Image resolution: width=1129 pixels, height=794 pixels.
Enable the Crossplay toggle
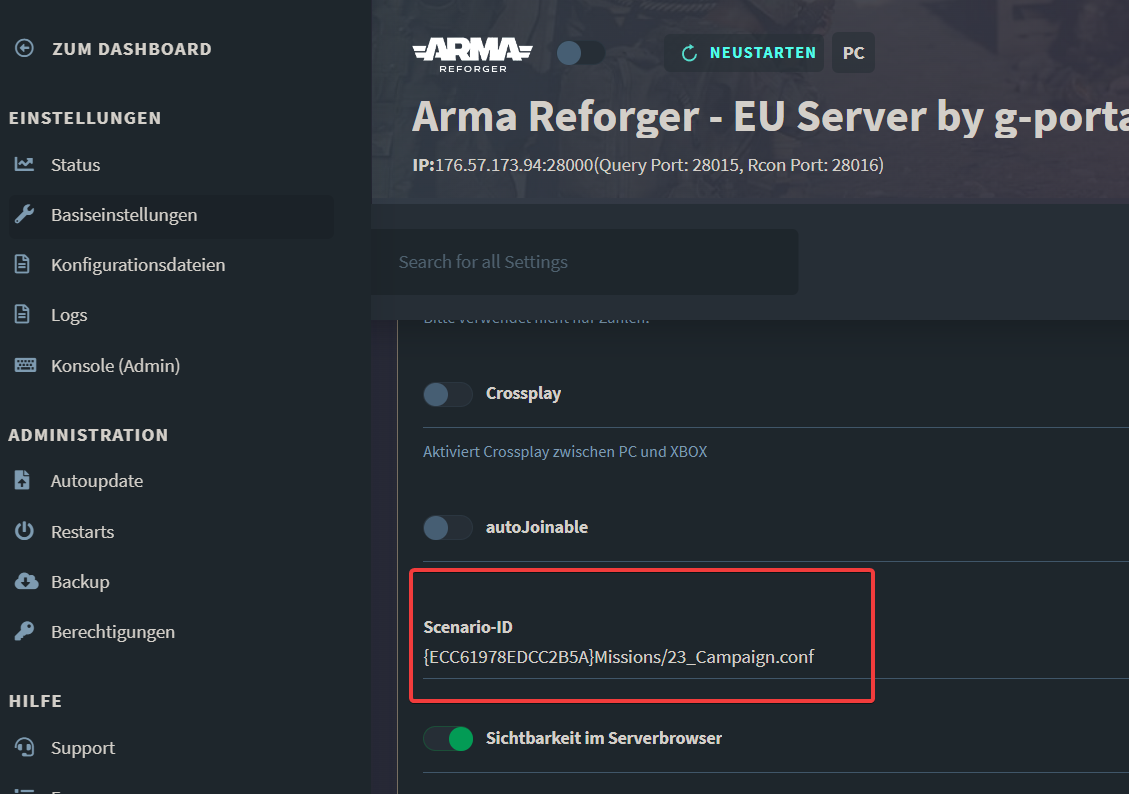(x=447, y=394)
